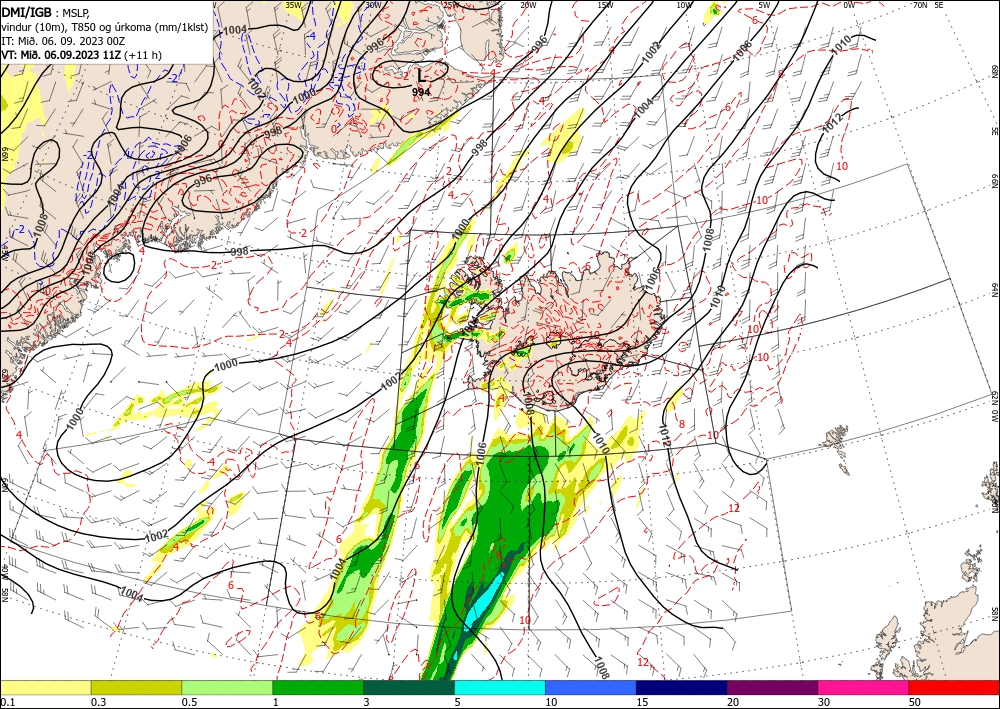
Task: Click the "70N" latitude label at top
Action: (920, 5)
